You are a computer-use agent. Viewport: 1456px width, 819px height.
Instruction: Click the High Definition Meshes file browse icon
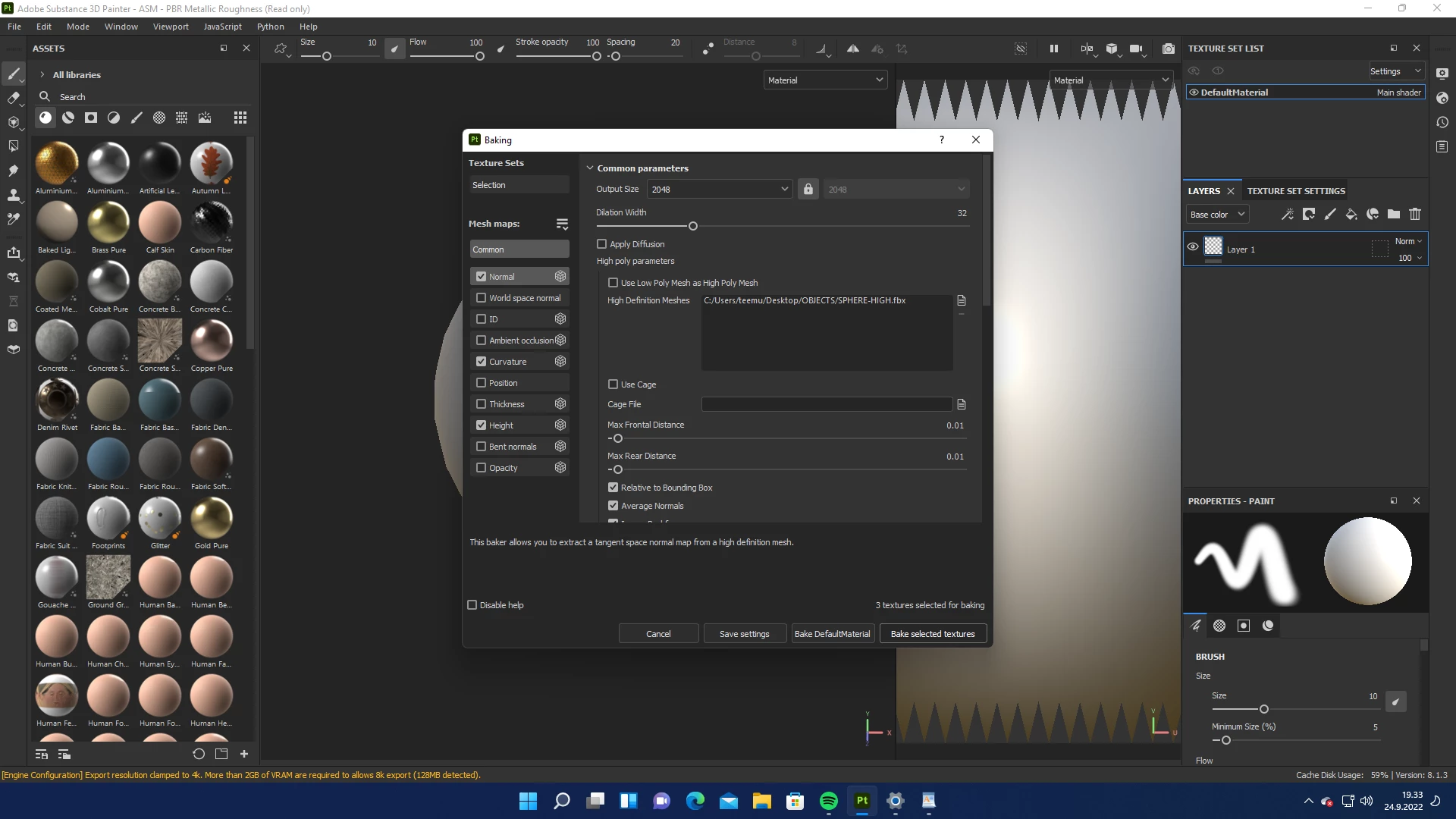tap(961, 300)
